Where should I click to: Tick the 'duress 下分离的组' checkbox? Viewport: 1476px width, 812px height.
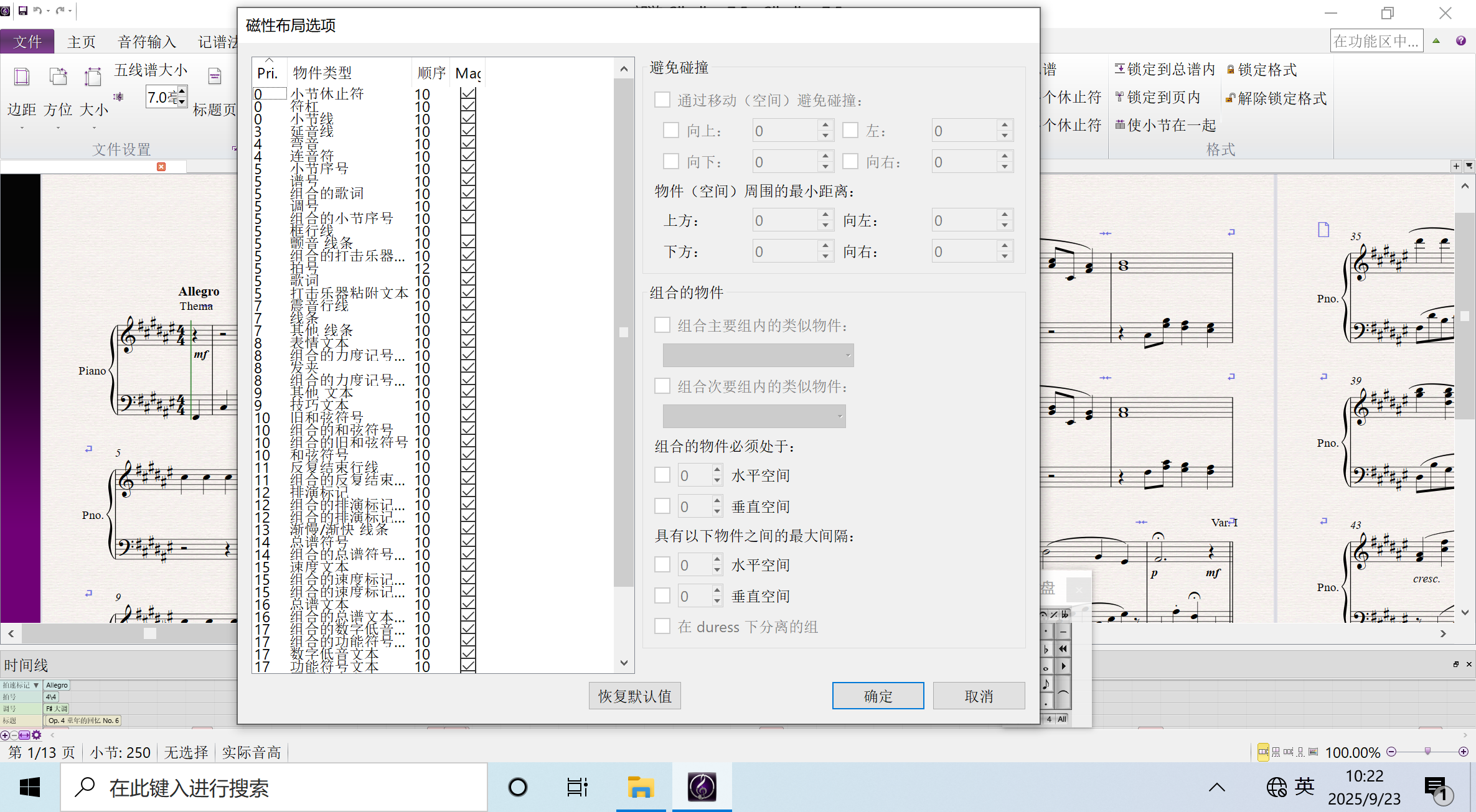pyautogui.click(x=662, y=627)
